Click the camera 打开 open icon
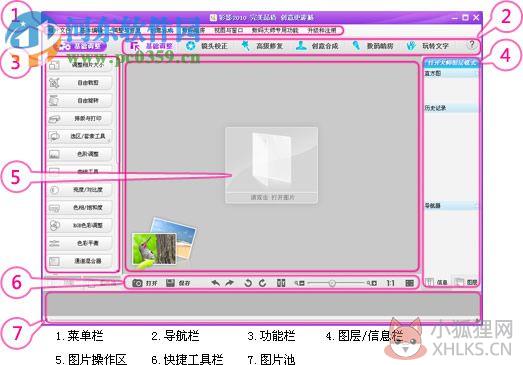 137,283
